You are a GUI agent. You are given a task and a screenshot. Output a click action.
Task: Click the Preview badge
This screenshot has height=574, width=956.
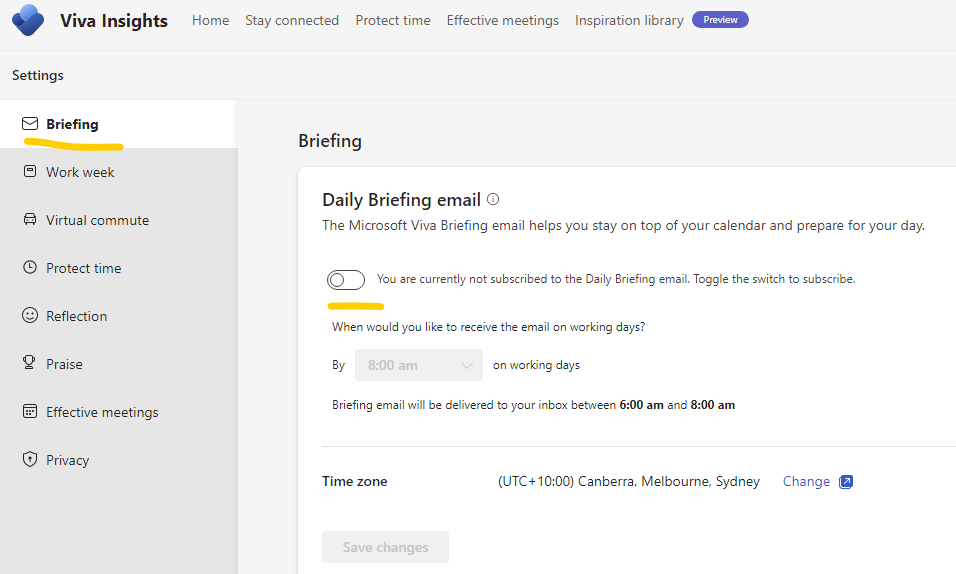click(720, 20)
